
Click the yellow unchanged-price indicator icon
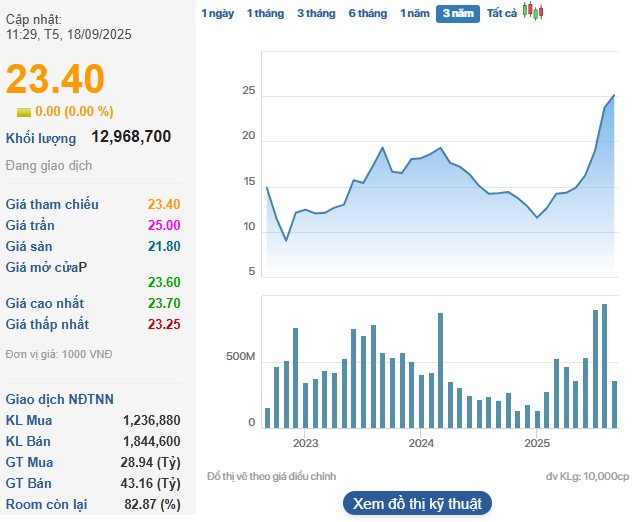click(23, 112)
